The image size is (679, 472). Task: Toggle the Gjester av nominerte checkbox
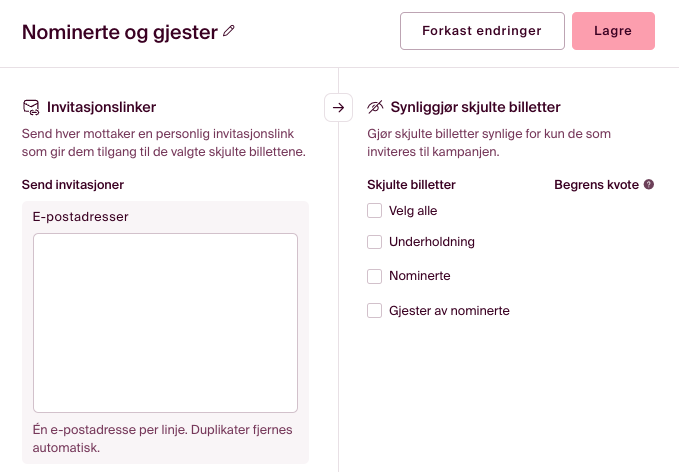375,311
